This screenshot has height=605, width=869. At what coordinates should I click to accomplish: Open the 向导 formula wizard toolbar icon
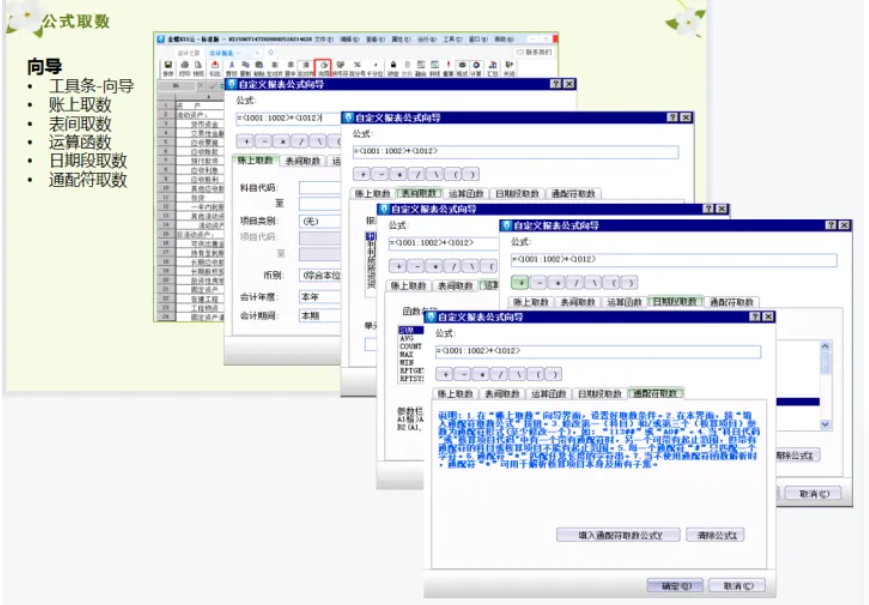[x=323, y=69]
